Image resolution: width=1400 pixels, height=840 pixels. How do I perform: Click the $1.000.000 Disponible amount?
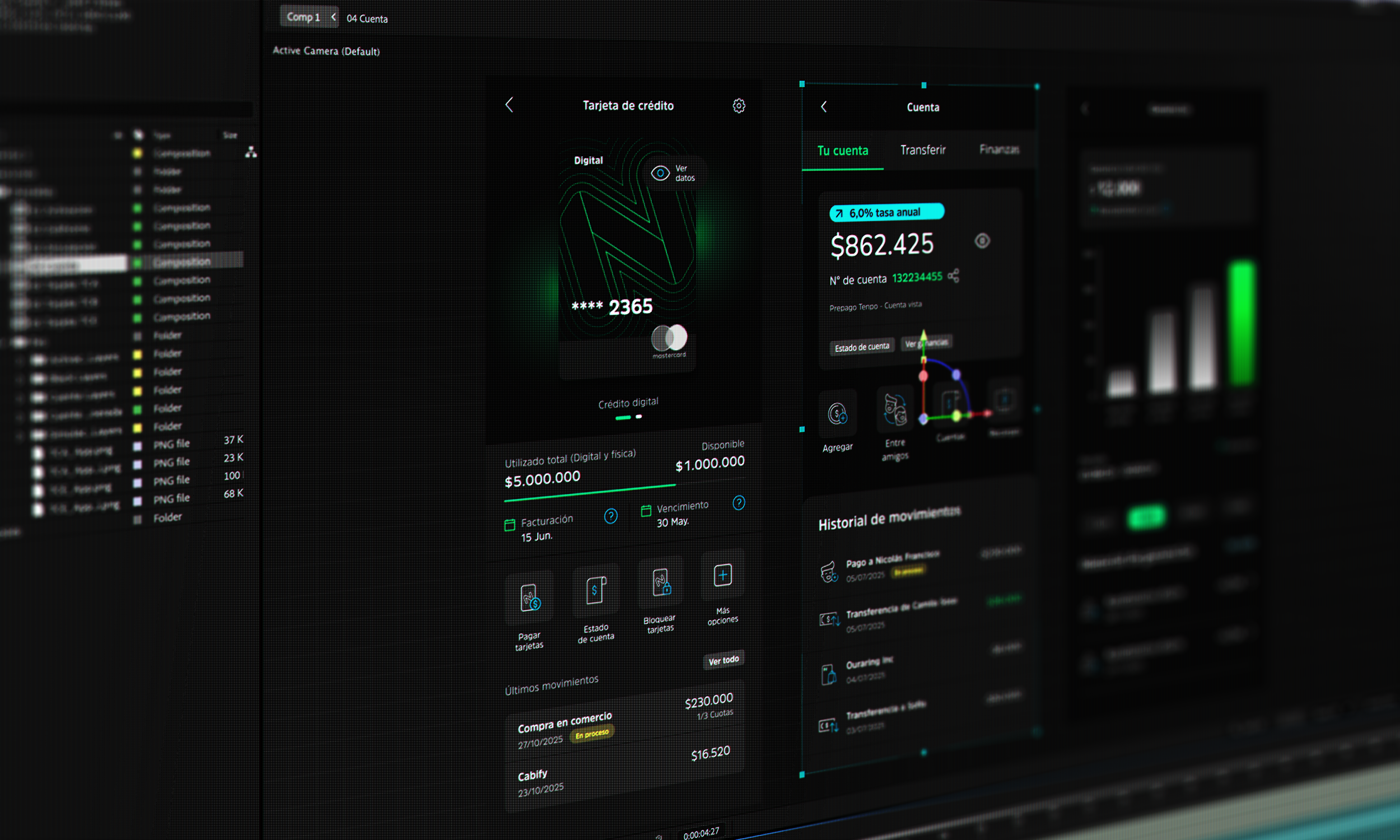[710, 464]
